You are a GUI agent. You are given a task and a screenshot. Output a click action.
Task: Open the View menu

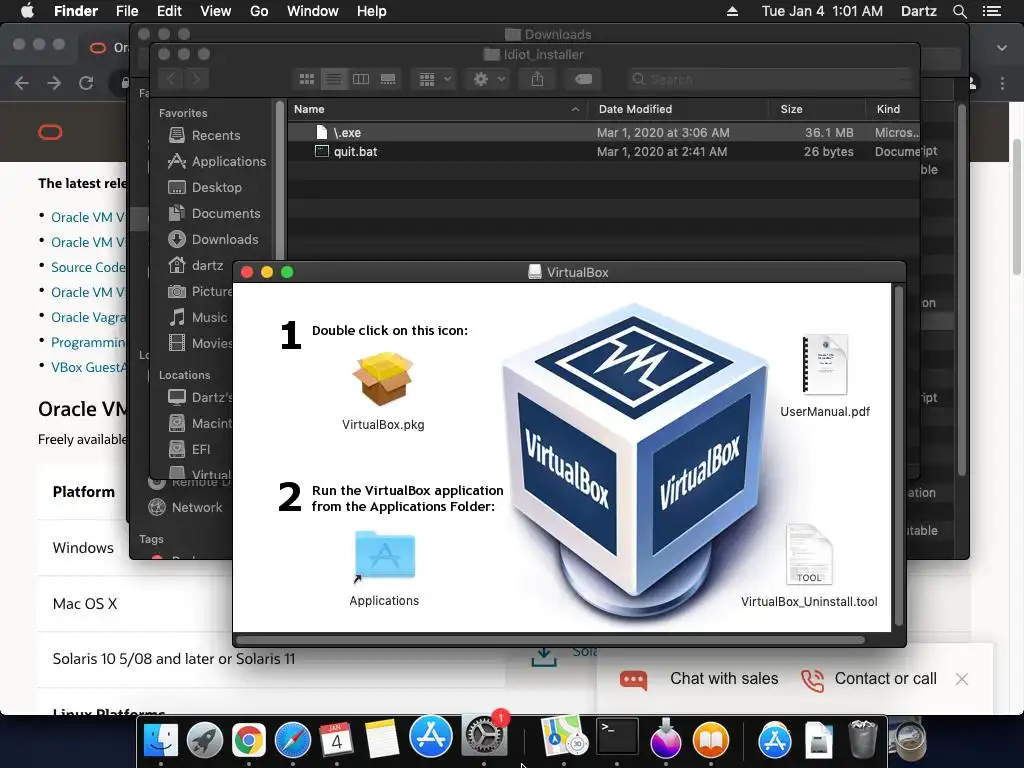click(216, 11)
